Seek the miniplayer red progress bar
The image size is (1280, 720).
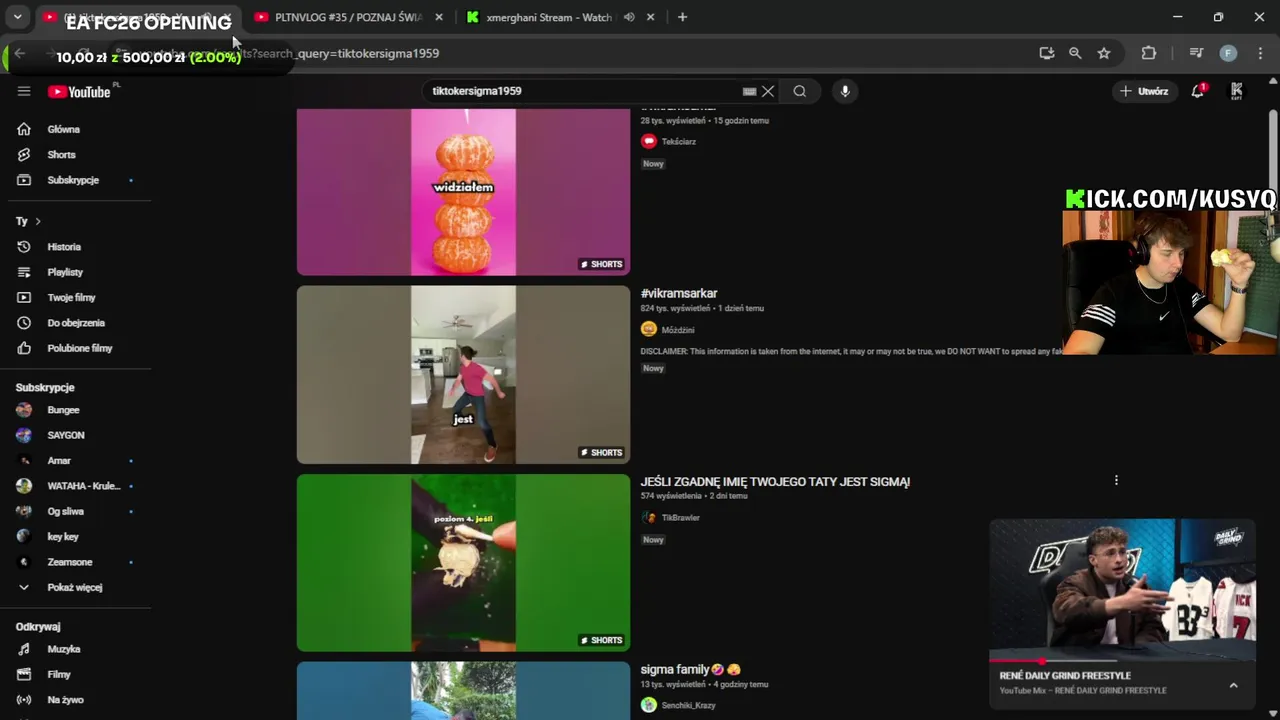point(1122,662)
